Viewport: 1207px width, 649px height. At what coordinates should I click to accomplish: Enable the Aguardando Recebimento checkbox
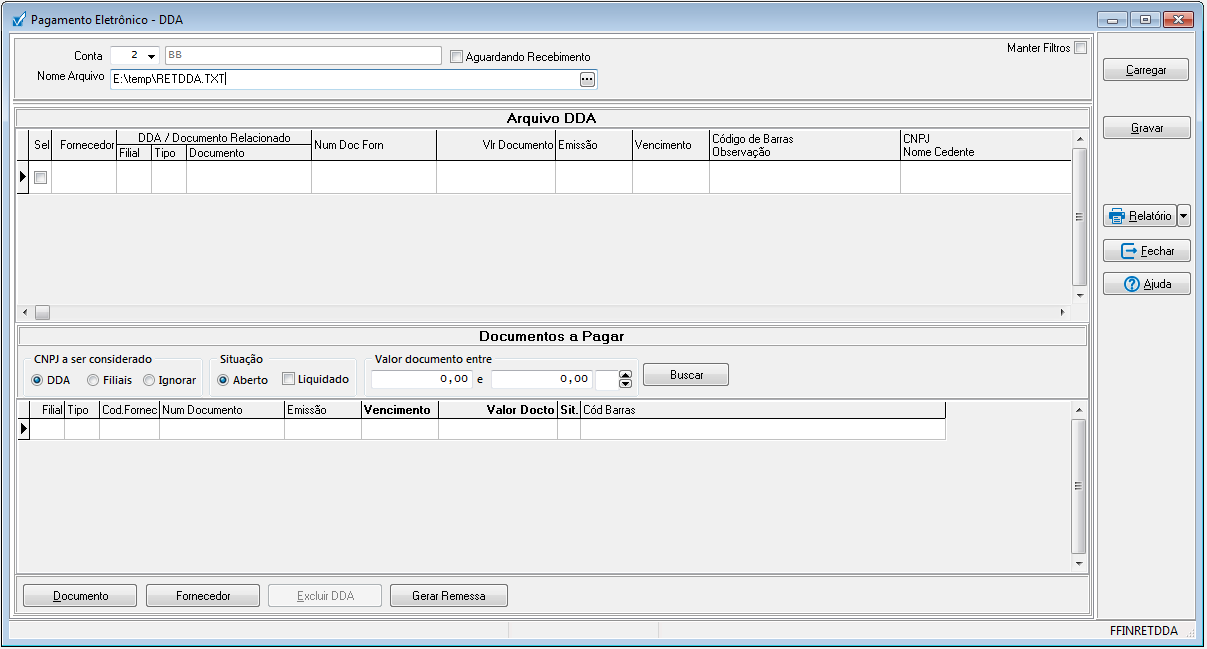click(x=457, y=57)
